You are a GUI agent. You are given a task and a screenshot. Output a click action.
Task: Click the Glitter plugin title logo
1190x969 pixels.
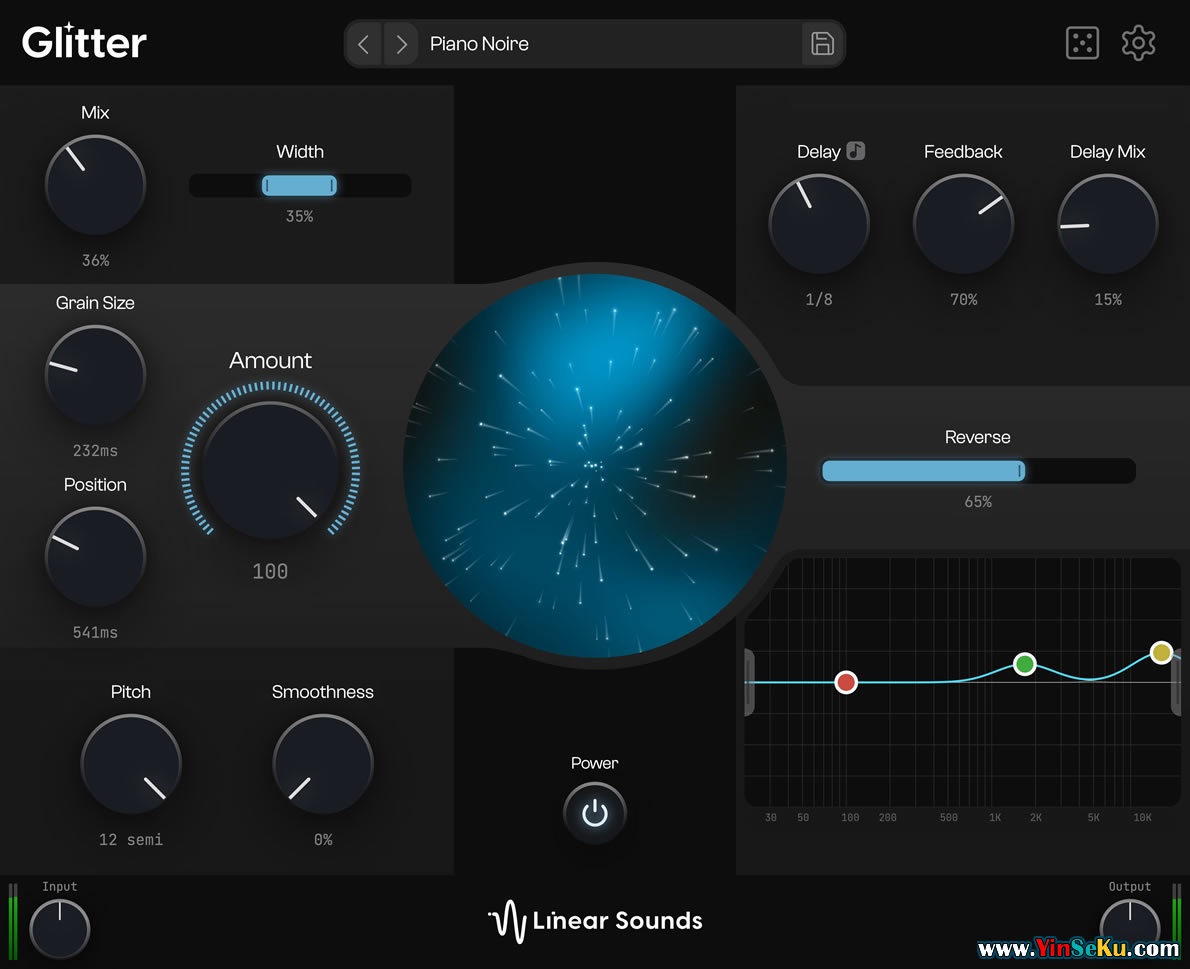click(85, 42)
